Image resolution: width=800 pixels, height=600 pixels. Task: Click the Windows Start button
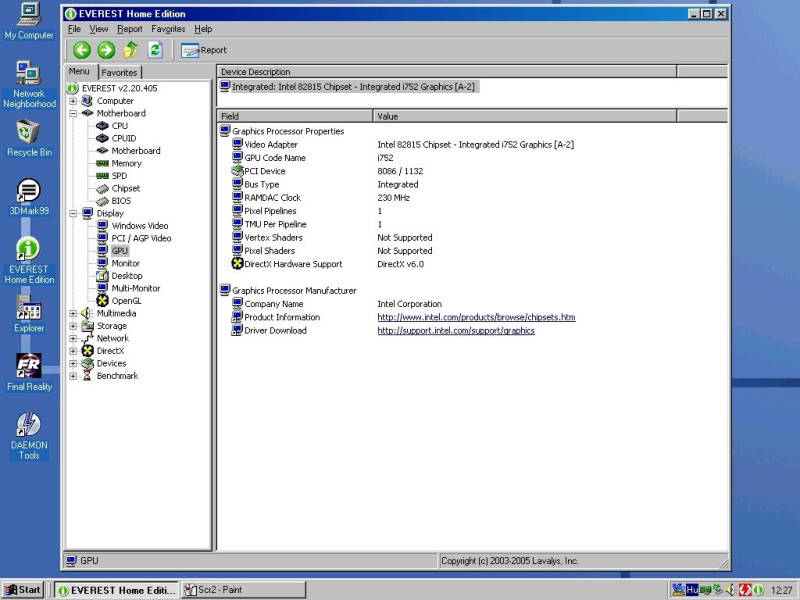(22, 590)
